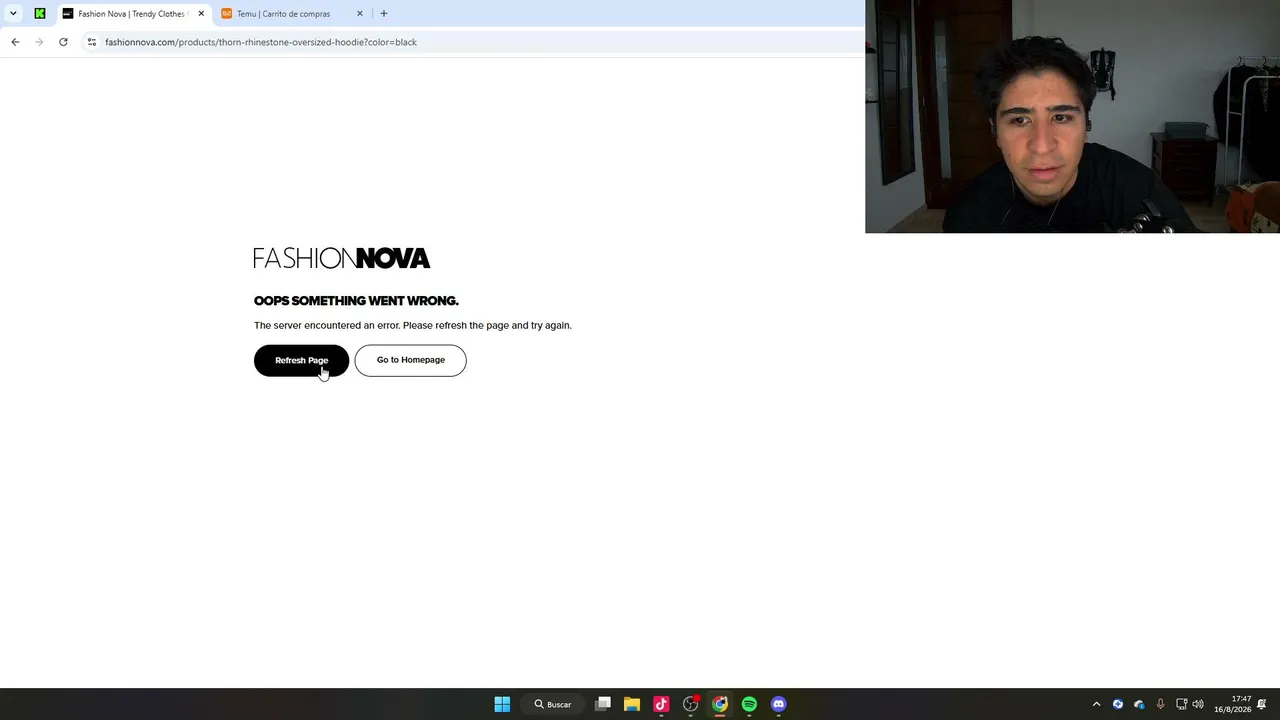The height and width of the screenshot is (720, 1280).
Task: Switch to Google Chrome in the taskbar
Action: (x=720, y=704)
